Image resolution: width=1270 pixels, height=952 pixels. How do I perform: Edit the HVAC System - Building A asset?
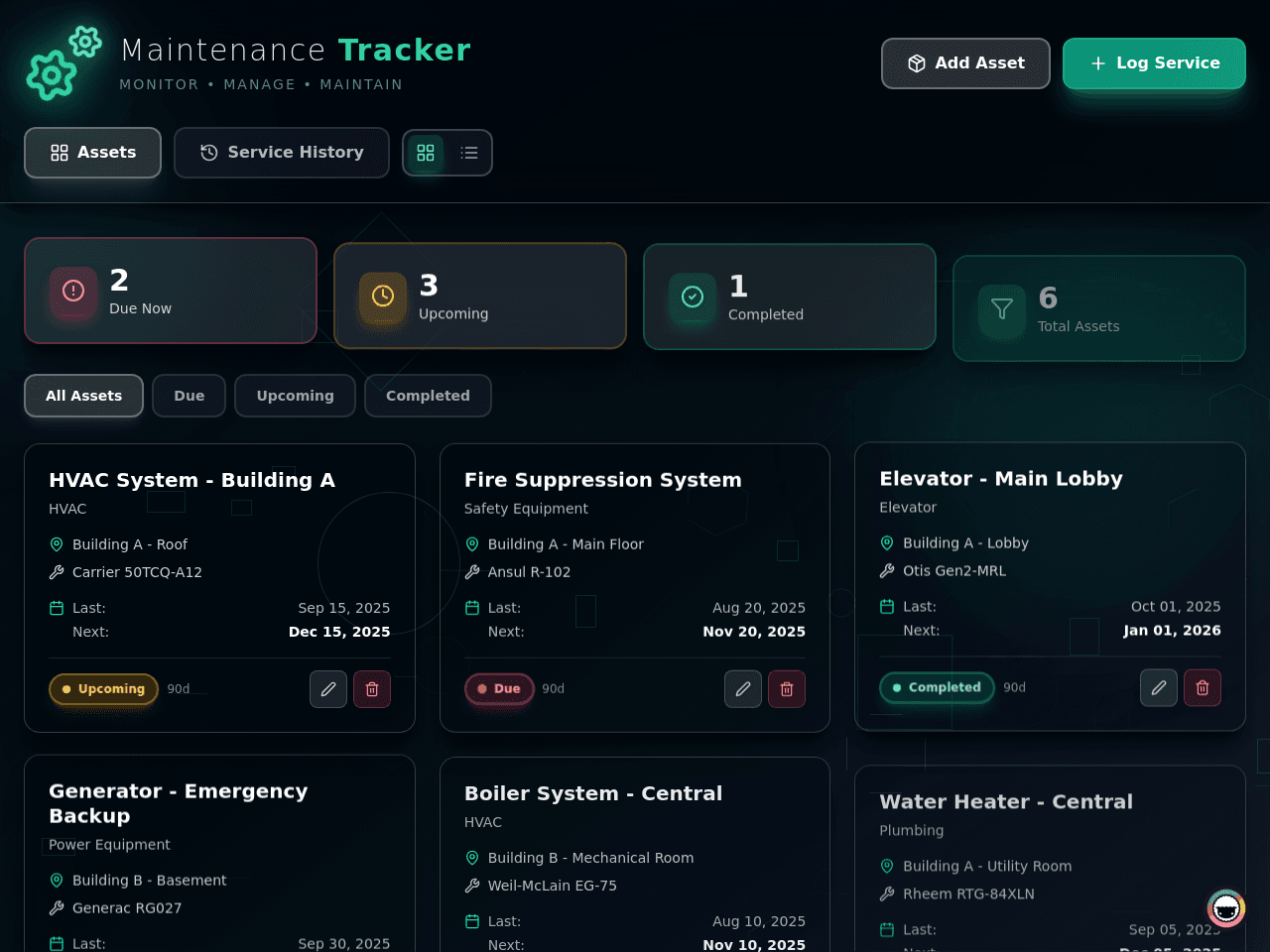click(x=328, y=689)
